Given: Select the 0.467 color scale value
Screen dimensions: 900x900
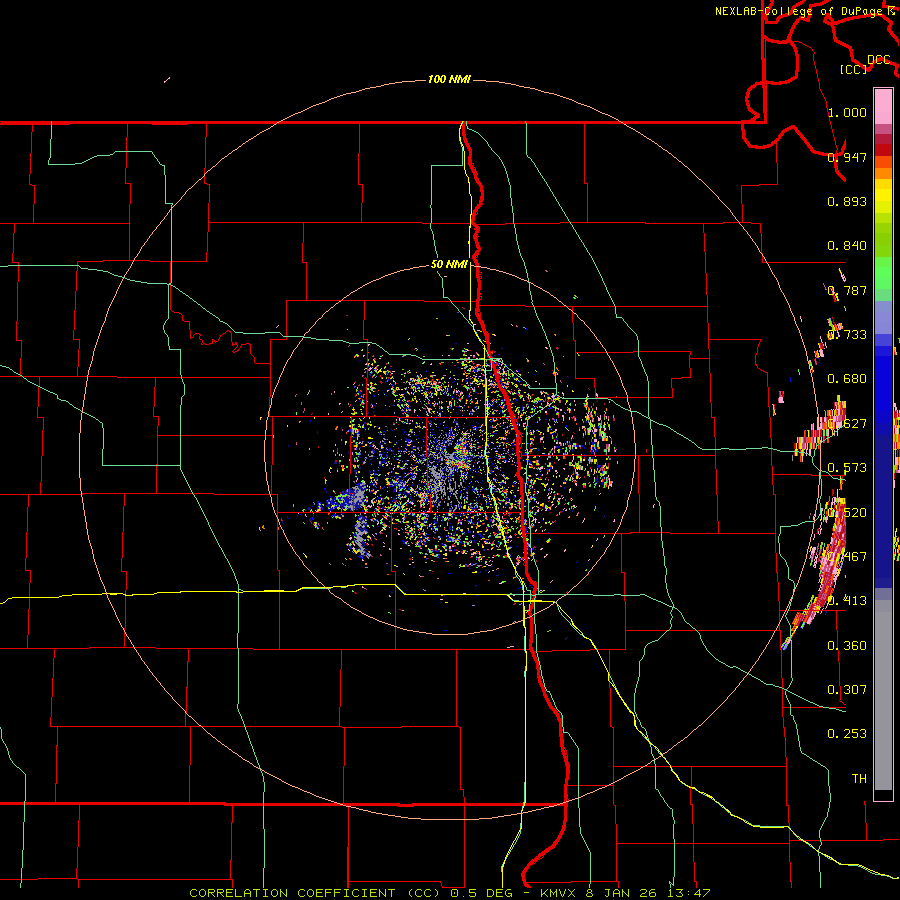Looking at the screenshot, I should coord(847,557).
